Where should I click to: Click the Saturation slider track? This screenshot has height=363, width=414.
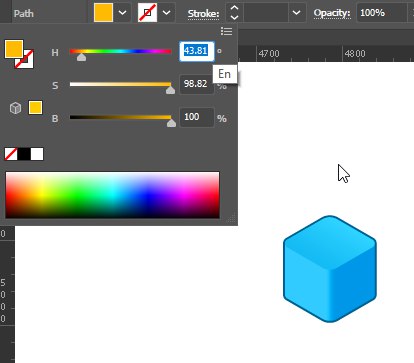pos(120,84)
